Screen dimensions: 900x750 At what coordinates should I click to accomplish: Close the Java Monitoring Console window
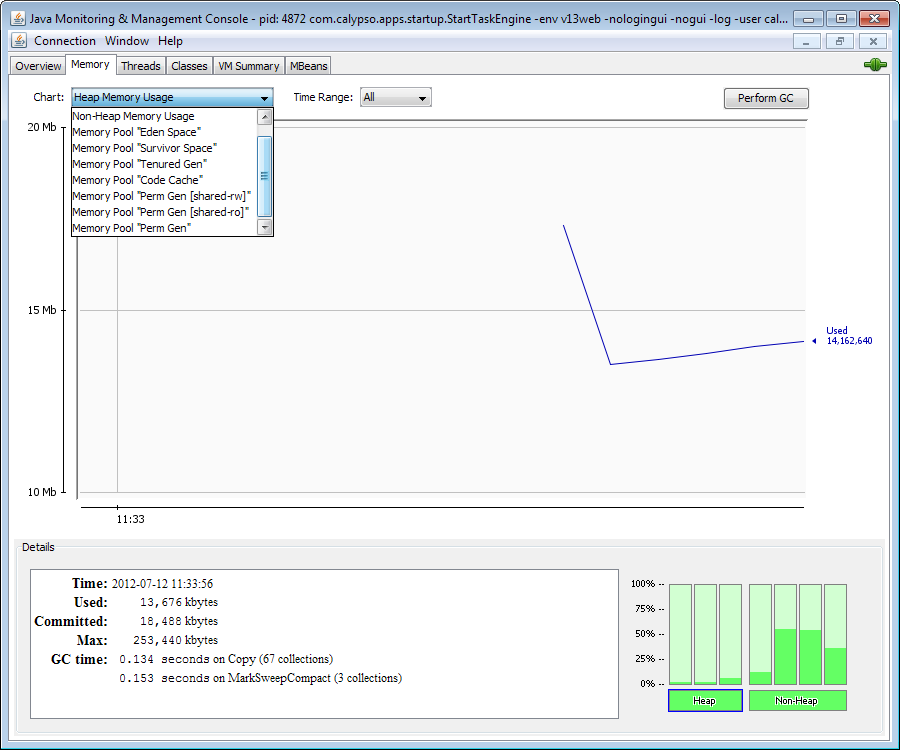click(874, 19)
